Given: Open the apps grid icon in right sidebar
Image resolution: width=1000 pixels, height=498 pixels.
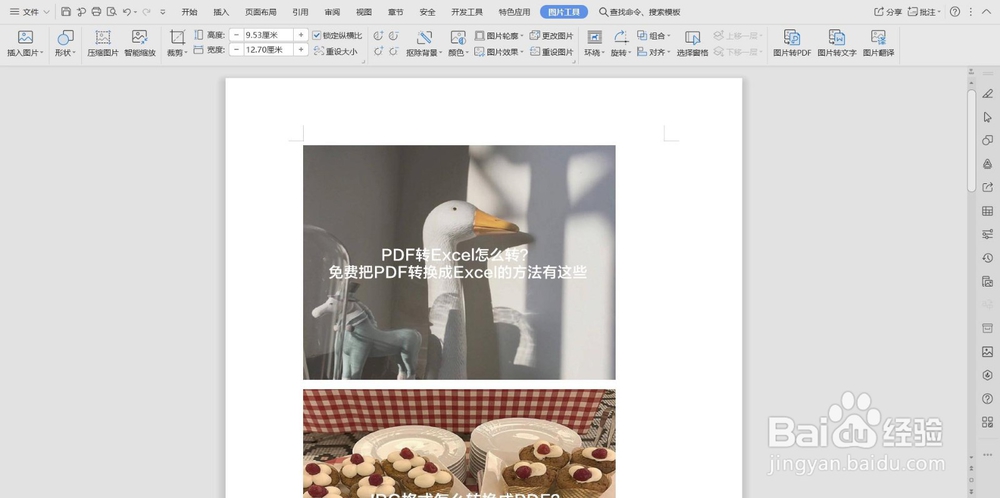Looking at the screenshot, I should pyautogui.click(x=987, y=421).
